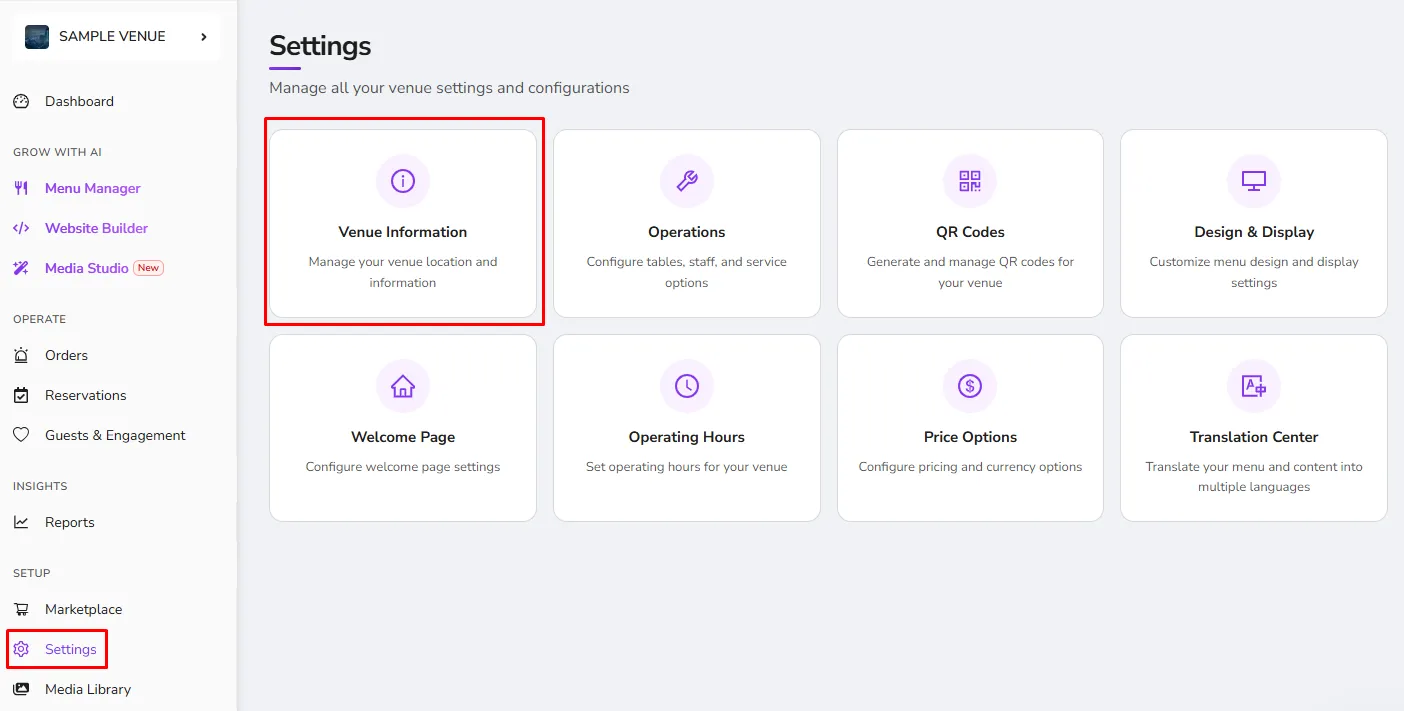This screenshot has height=711, width=1404.
Task: Click the Welcome Page house icon
Action: [403, 386]
